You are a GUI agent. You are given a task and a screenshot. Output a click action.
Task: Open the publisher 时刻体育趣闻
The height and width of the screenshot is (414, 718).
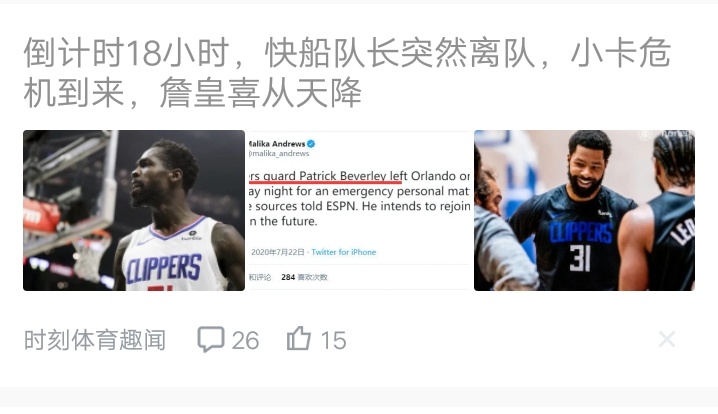95,340
